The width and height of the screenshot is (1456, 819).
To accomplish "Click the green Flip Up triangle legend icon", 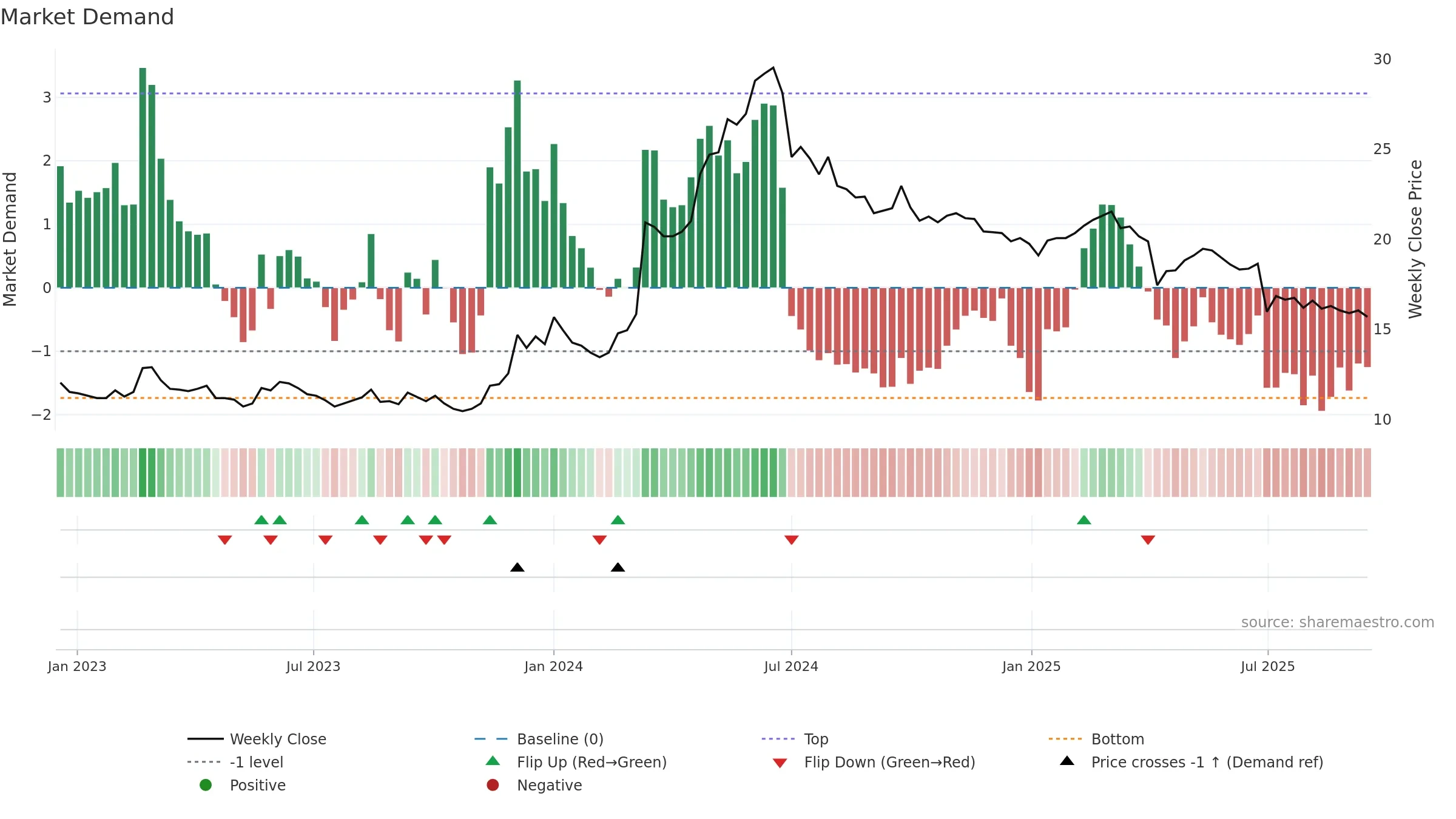I will [493, 761].
